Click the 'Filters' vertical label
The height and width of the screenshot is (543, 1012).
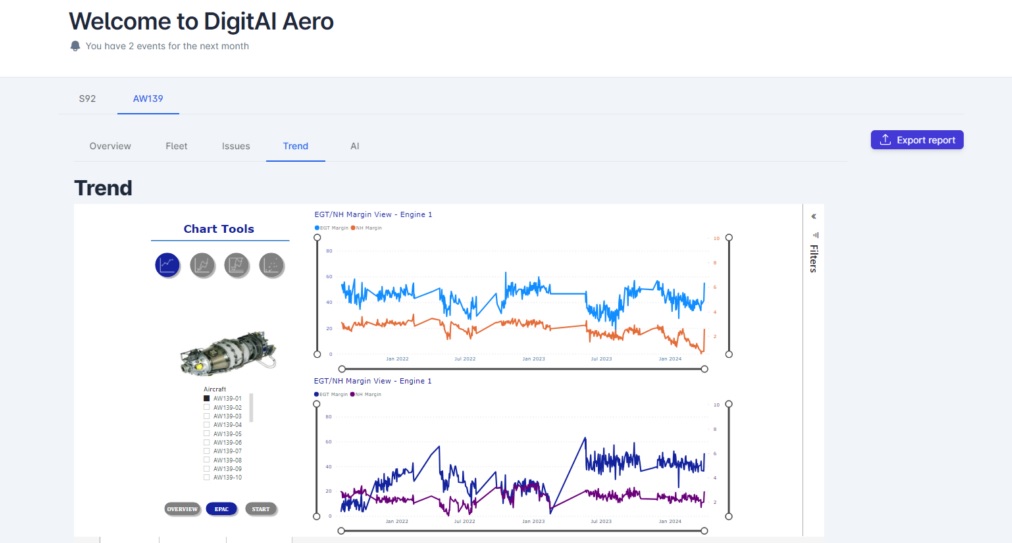pyautogui.click(x=815, y=258)
